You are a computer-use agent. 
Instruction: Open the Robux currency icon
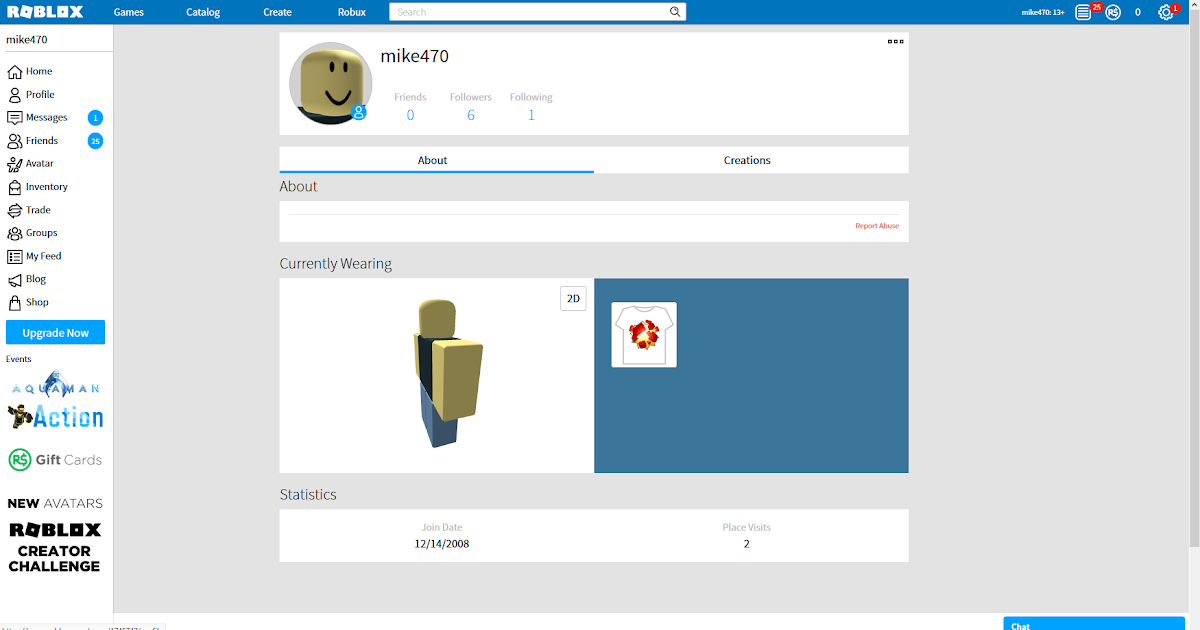1113,12
